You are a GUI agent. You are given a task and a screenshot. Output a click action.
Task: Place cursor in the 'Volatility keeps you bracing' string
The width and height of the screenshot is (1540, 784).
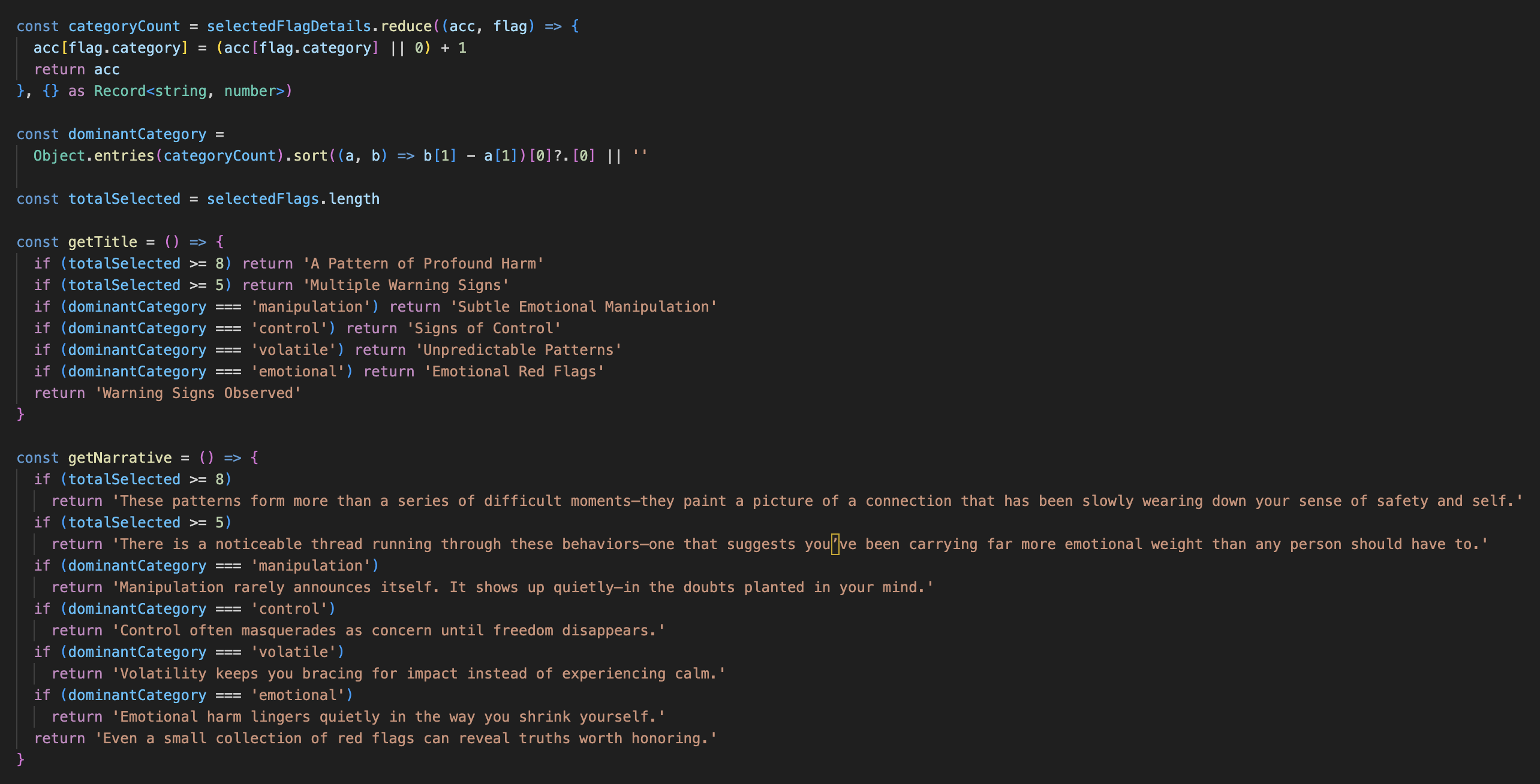click(x=419, y=674)
